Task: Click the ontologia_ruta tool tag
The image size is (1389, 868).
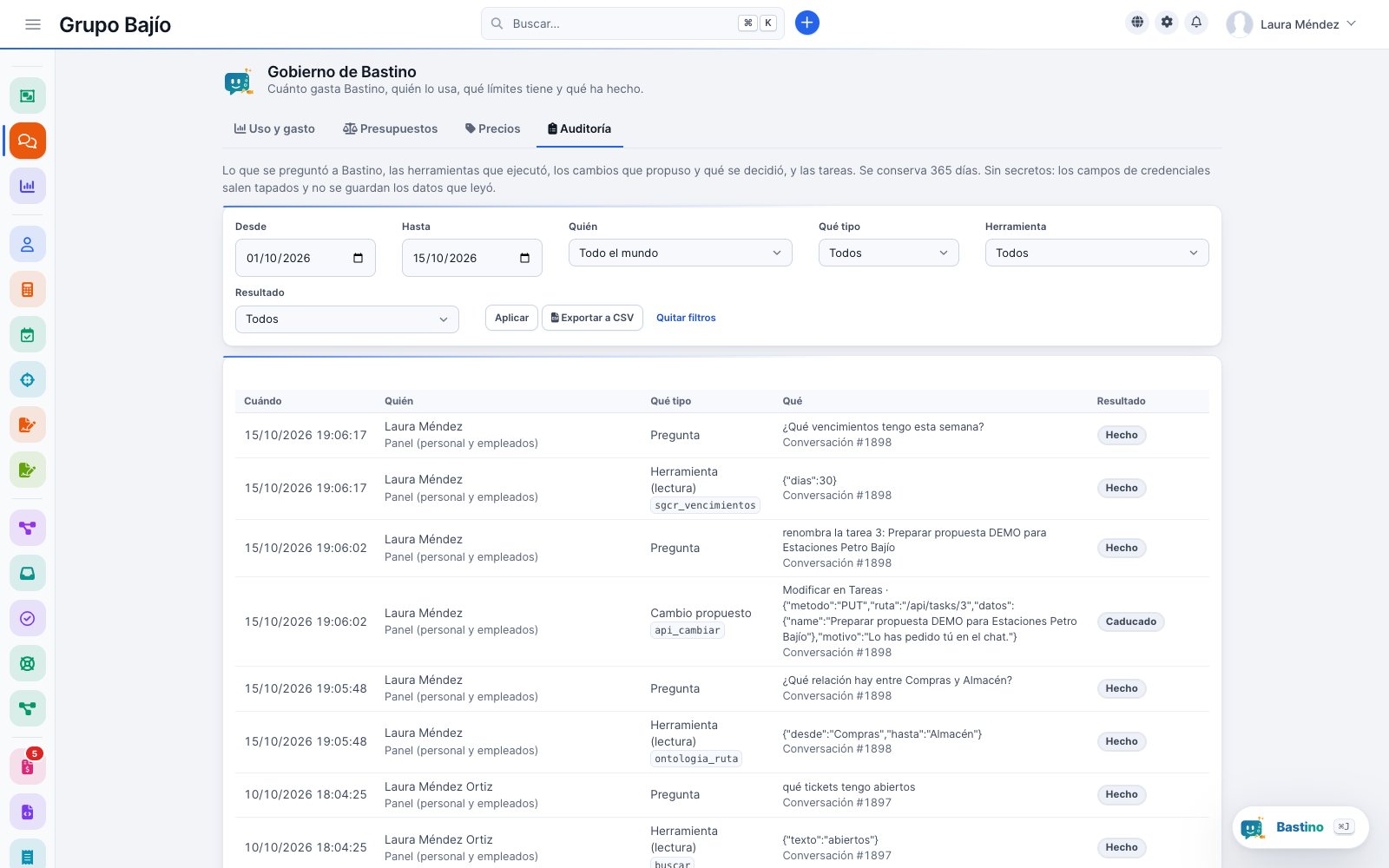Action: (x=696, y=759)
